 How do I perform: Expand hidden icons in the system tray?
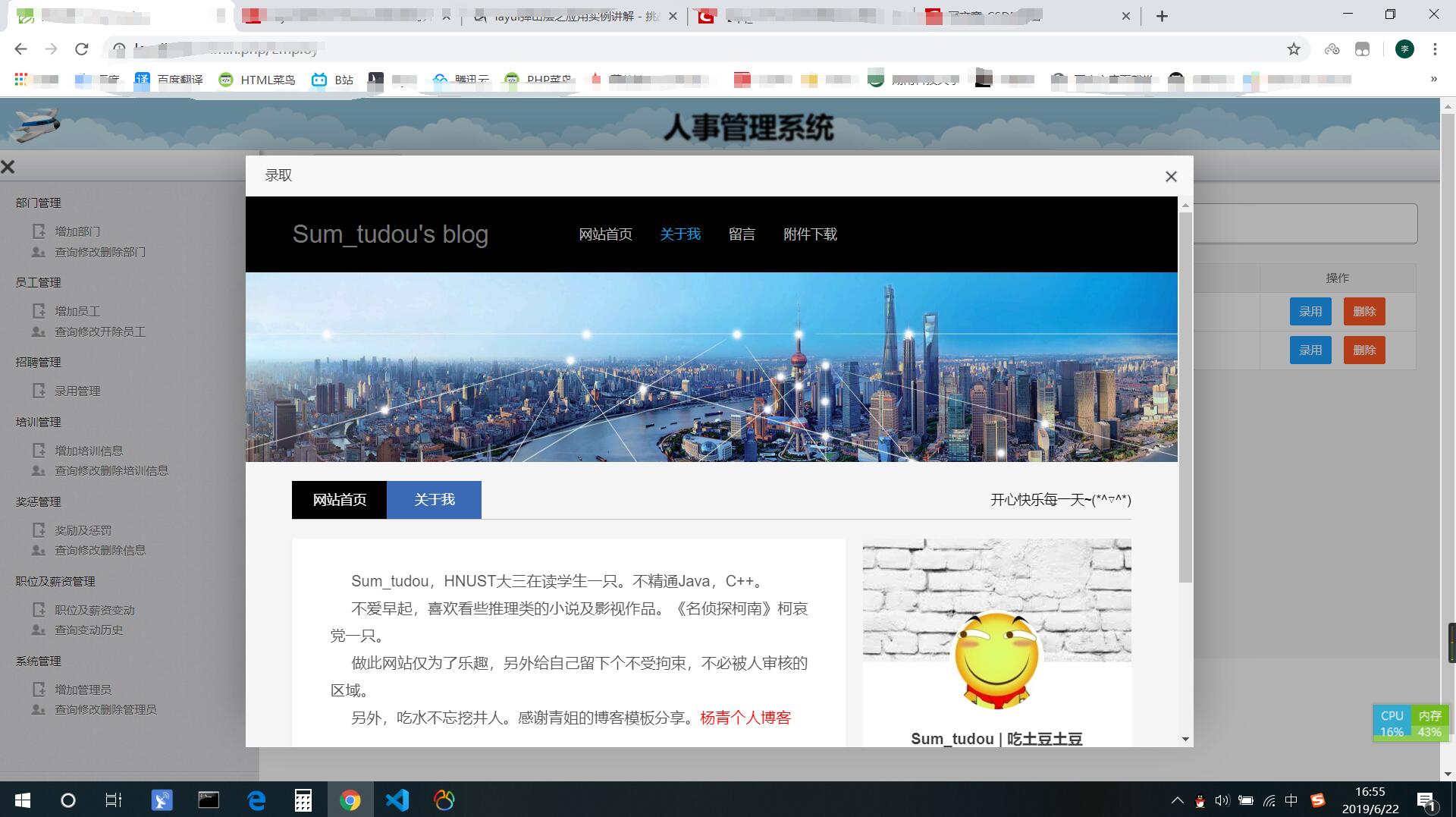tap(1178, 800)
